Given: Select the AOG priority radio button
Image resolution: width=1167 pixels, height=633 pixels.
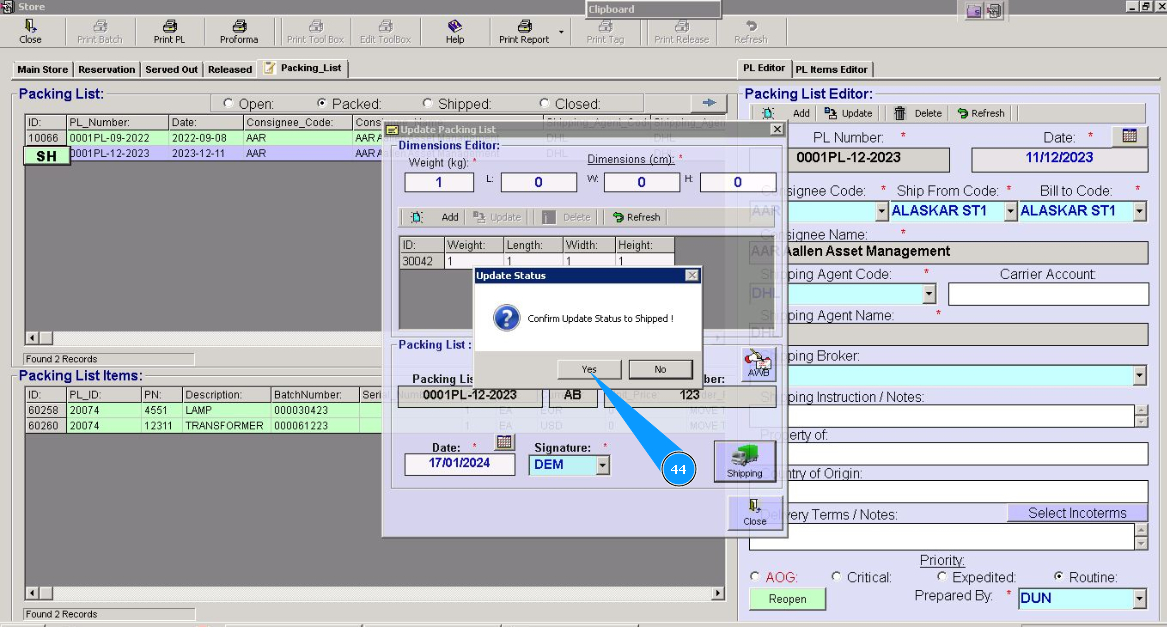Looking at the screenshot, I should pos(755,576).
